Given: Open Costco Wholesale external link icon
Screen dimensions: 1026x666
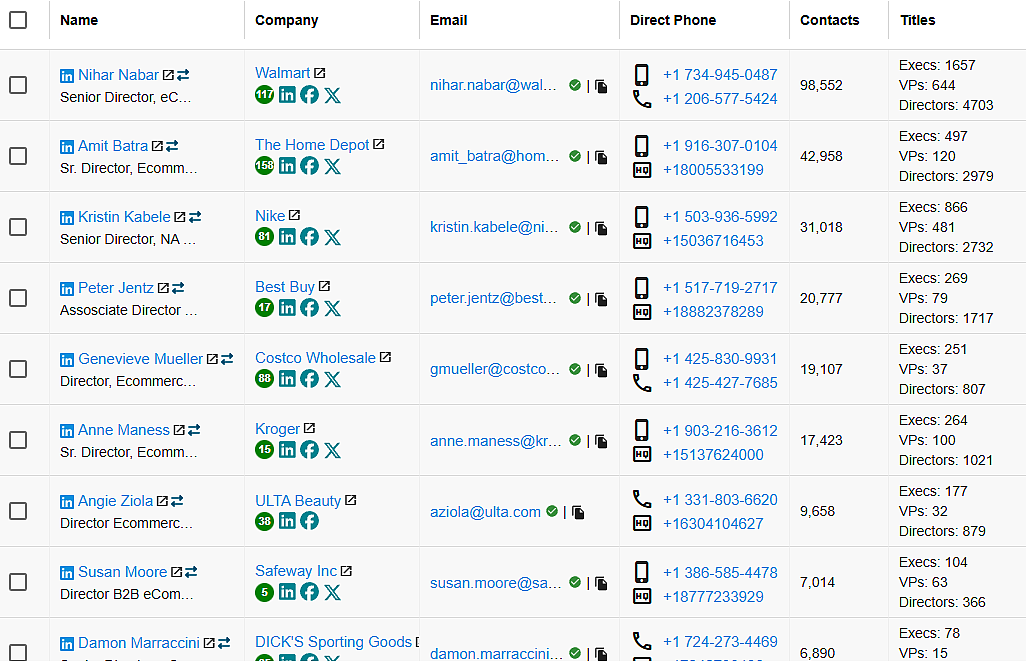Looking at the screenshot, I should tap(385, 358).
